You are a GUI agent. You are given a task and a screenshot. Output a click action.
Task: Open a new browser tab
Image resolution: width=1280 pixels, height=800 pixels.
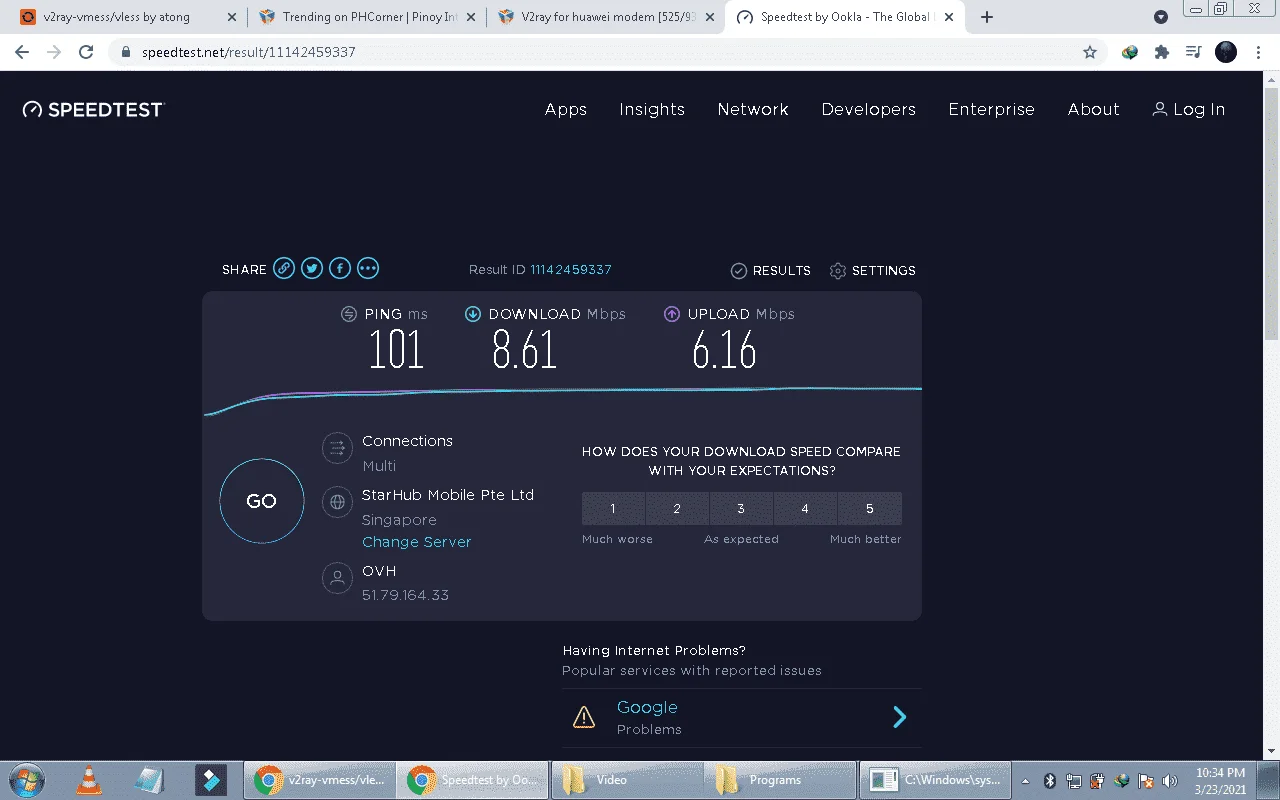tap(987, 17)
